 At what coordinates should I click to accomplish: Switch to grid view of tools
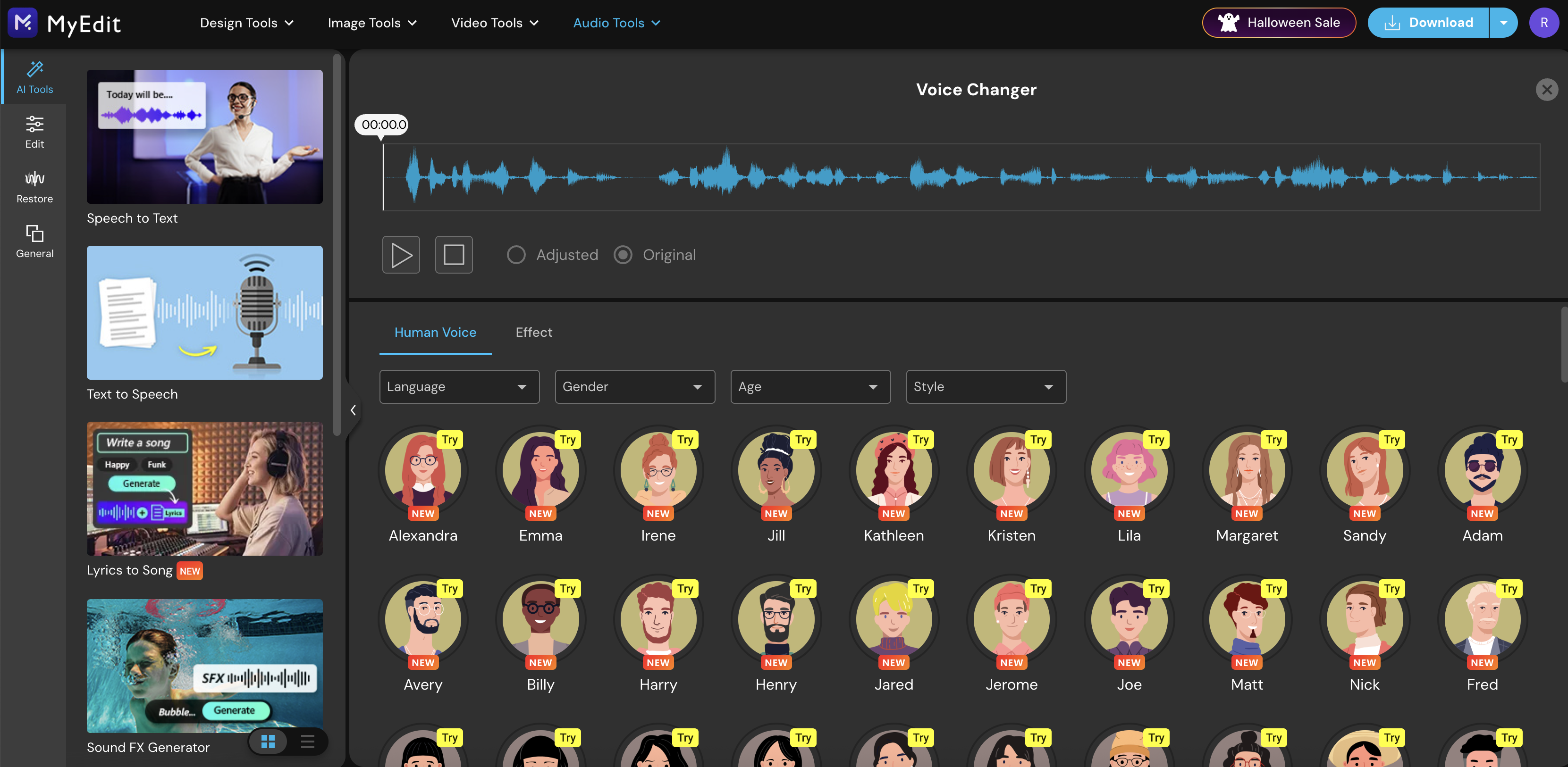pos(268,741)
